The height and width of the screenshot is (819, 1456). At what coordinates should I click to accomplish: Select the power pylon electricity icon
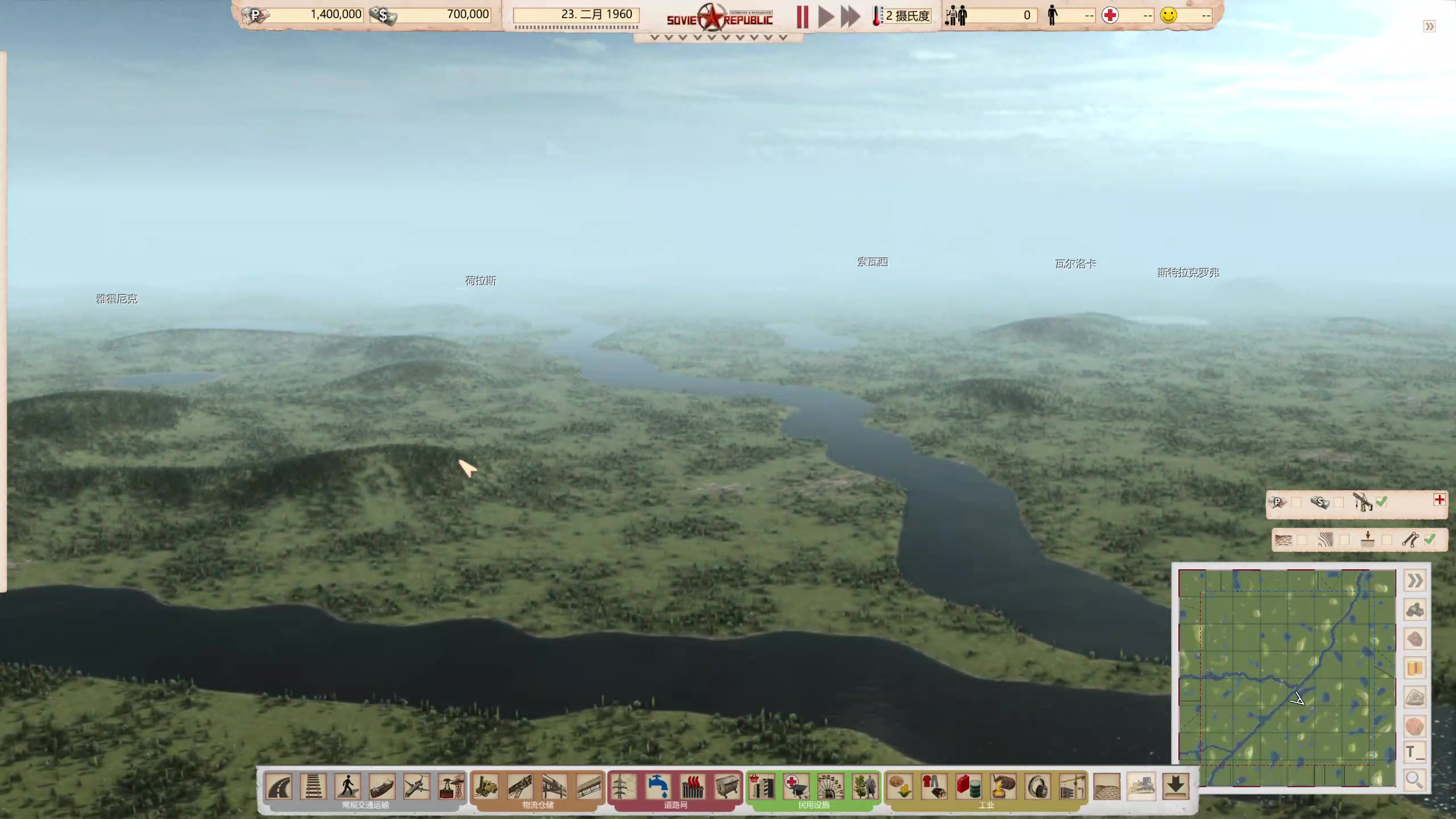click(x=623, y=787)
